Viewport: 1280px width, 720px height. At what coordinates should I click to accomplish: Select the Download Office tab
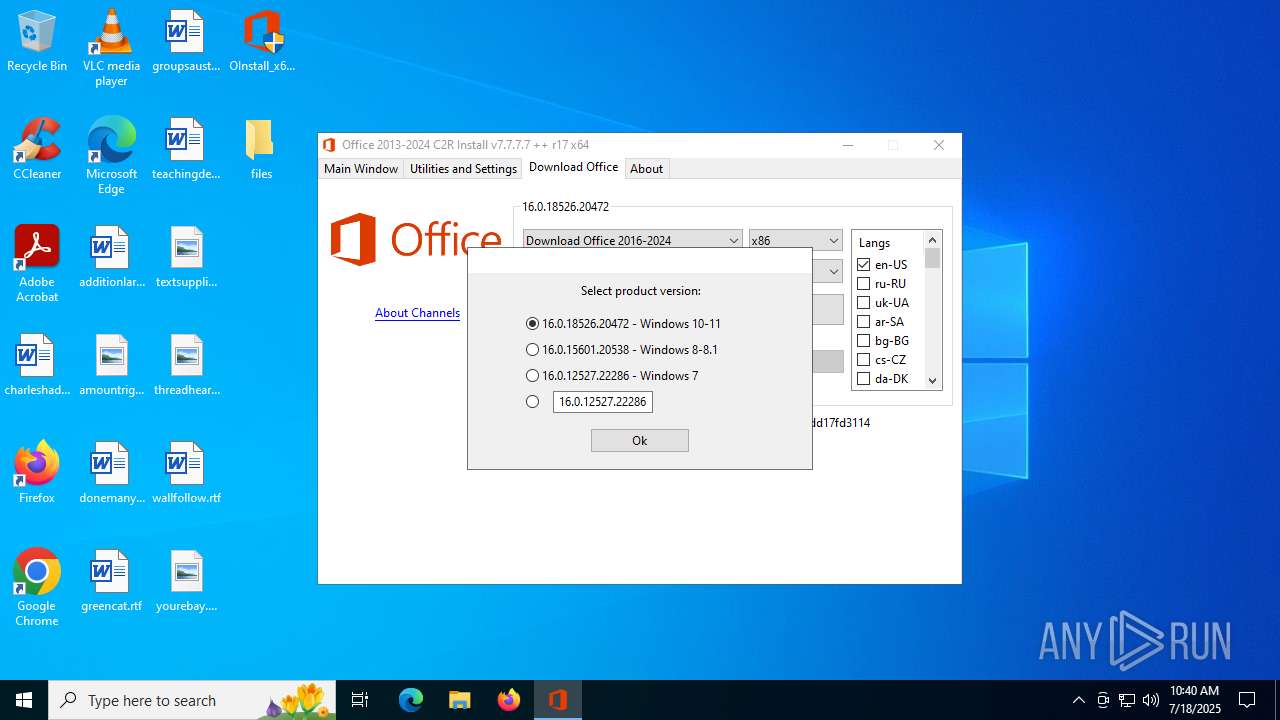pyautogui.click(x=573, y=167)
